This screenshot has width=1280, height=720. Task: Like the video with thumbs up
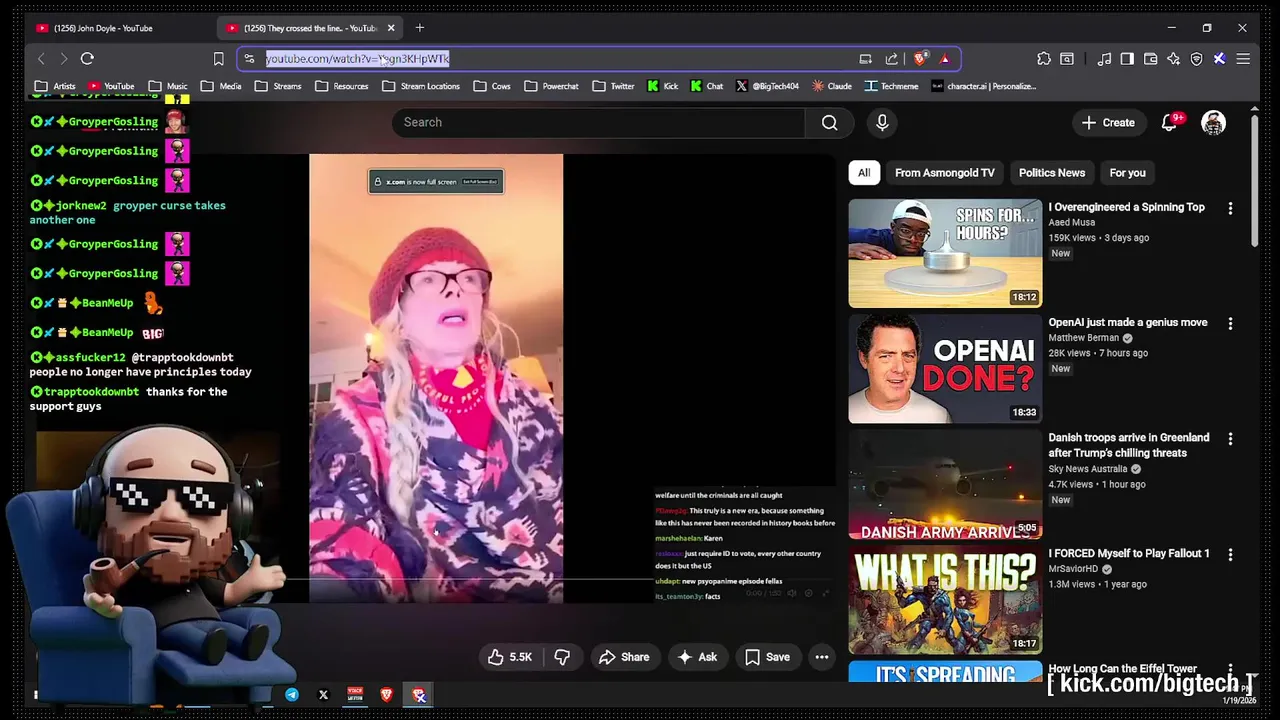pos(510,657)
